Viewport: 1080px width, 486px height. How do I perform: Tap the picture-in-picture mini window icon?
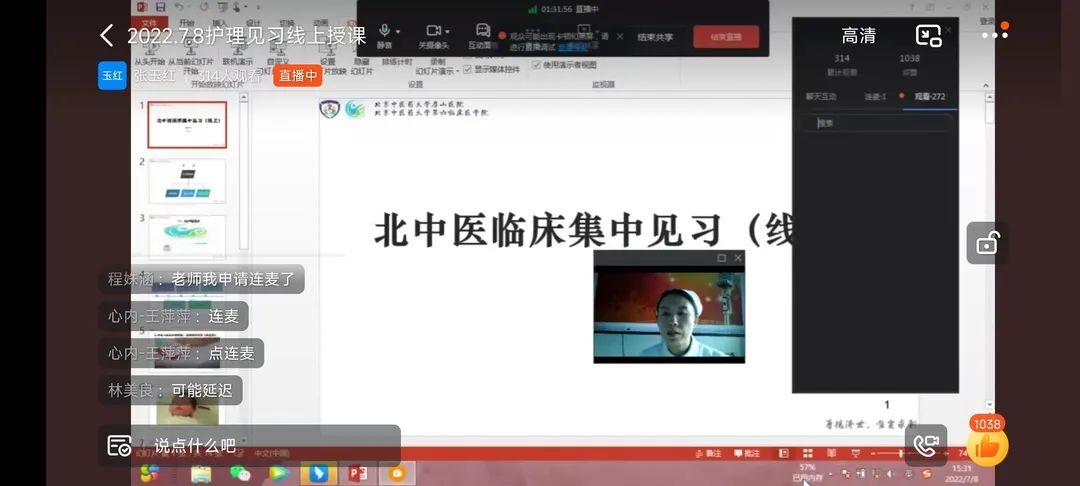929,36
